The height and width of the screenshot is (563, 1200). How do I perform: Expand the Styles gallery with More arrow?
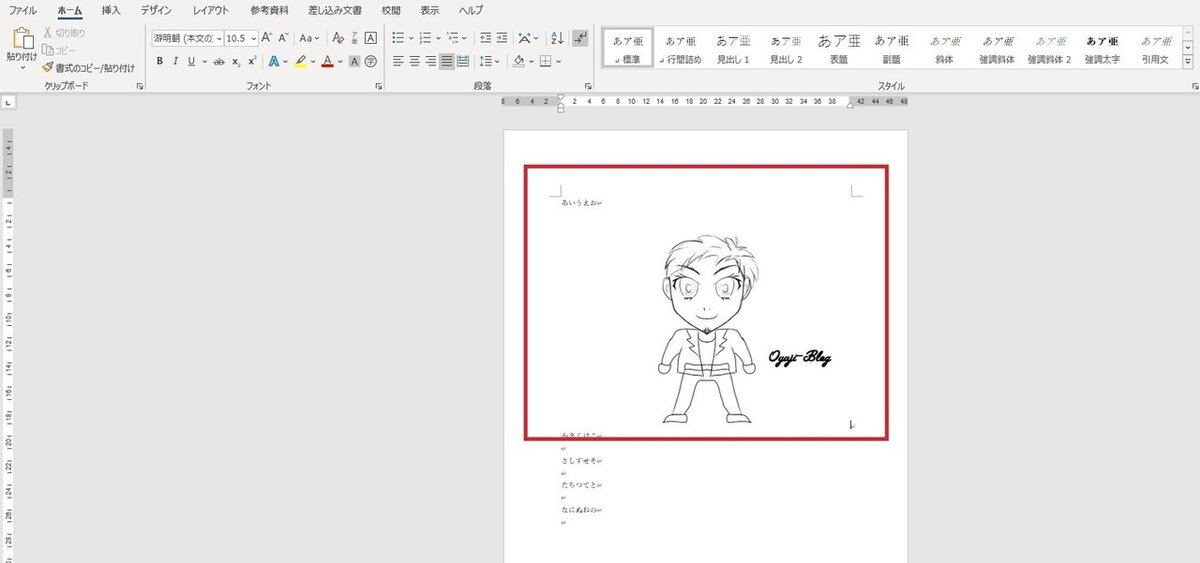tap(1188, 62)
